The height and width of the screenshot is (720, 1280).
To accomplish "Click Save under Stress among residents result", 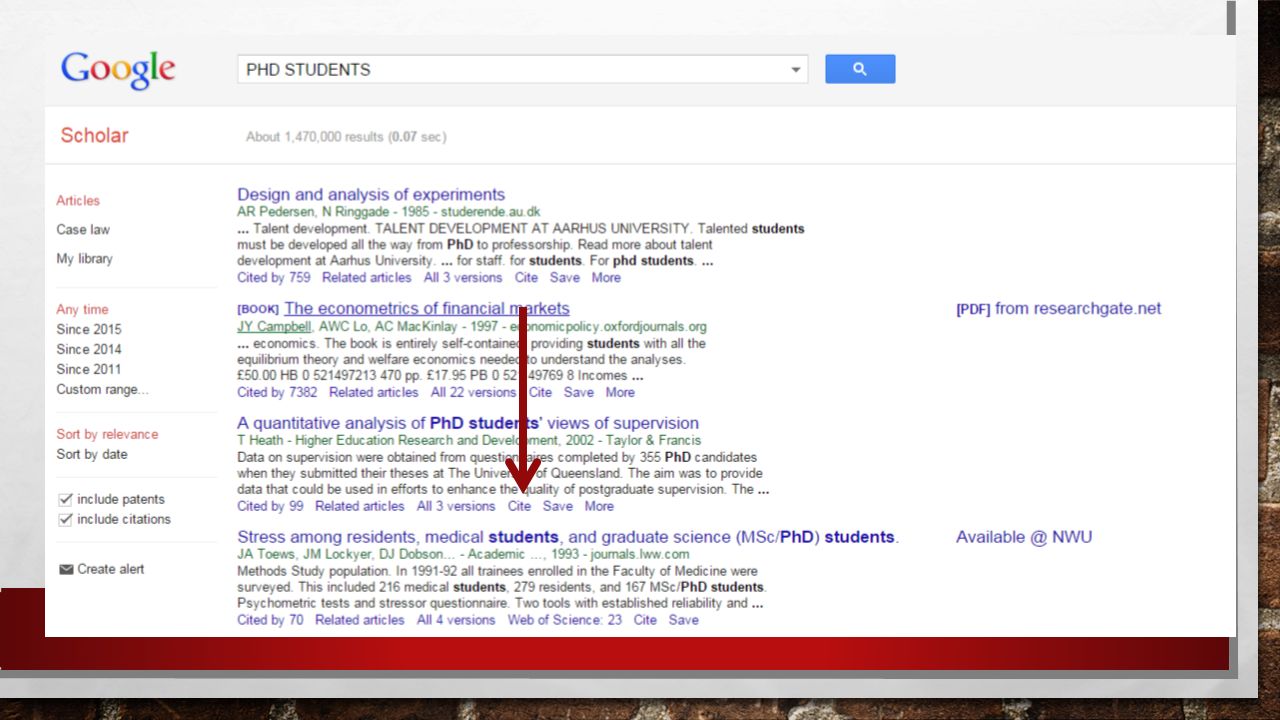I will (x=684, y=620).
